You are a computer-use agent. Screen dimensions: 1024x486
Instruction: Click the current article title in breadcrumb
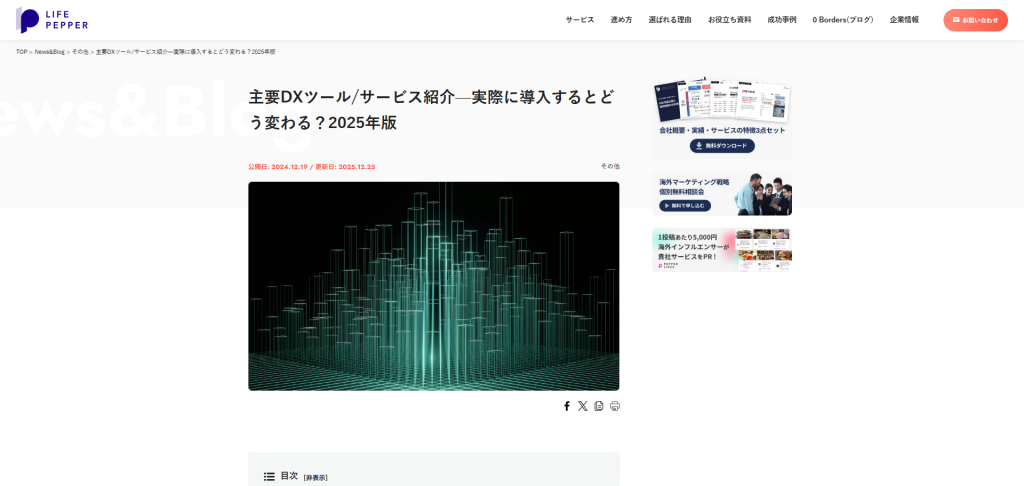pyautogui.click(x=185, y=52)
